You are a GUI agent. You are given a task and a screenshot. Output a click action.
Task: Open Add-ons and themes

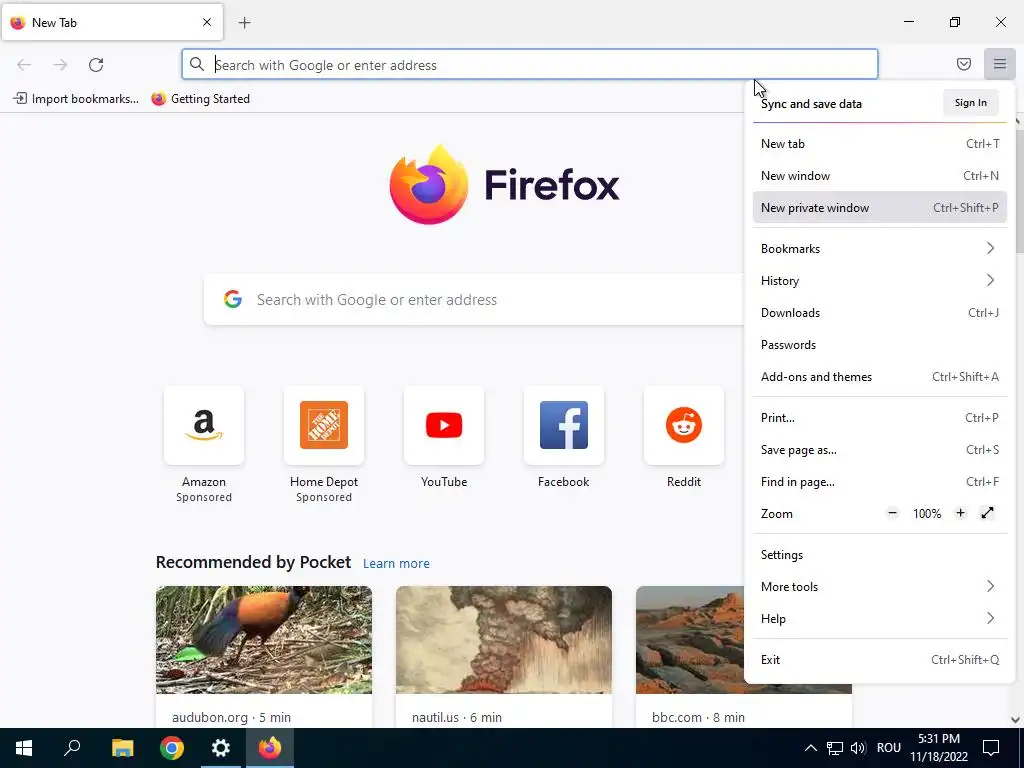coord(880,377)
